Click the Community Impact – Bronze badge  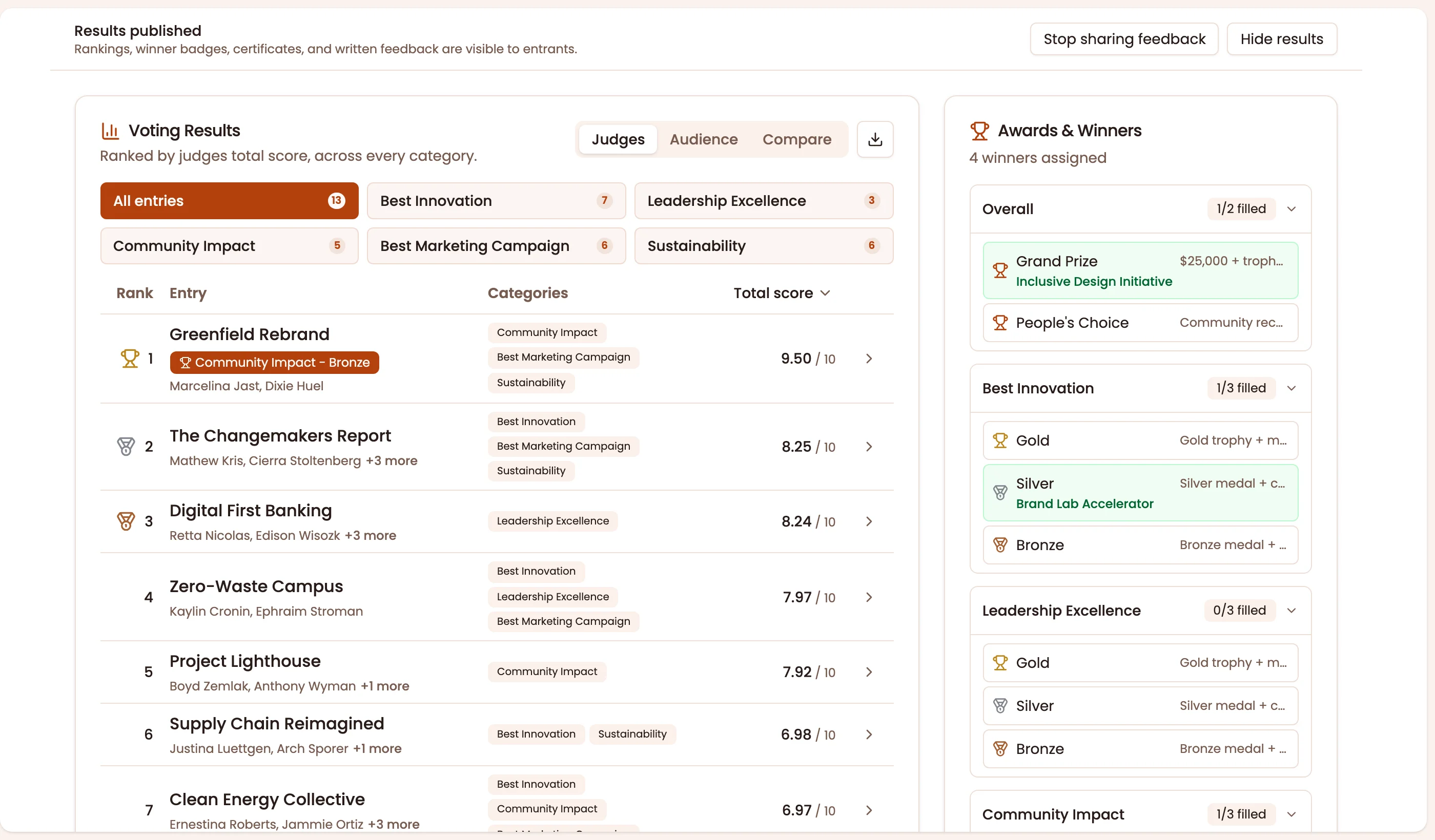(275, 363)
